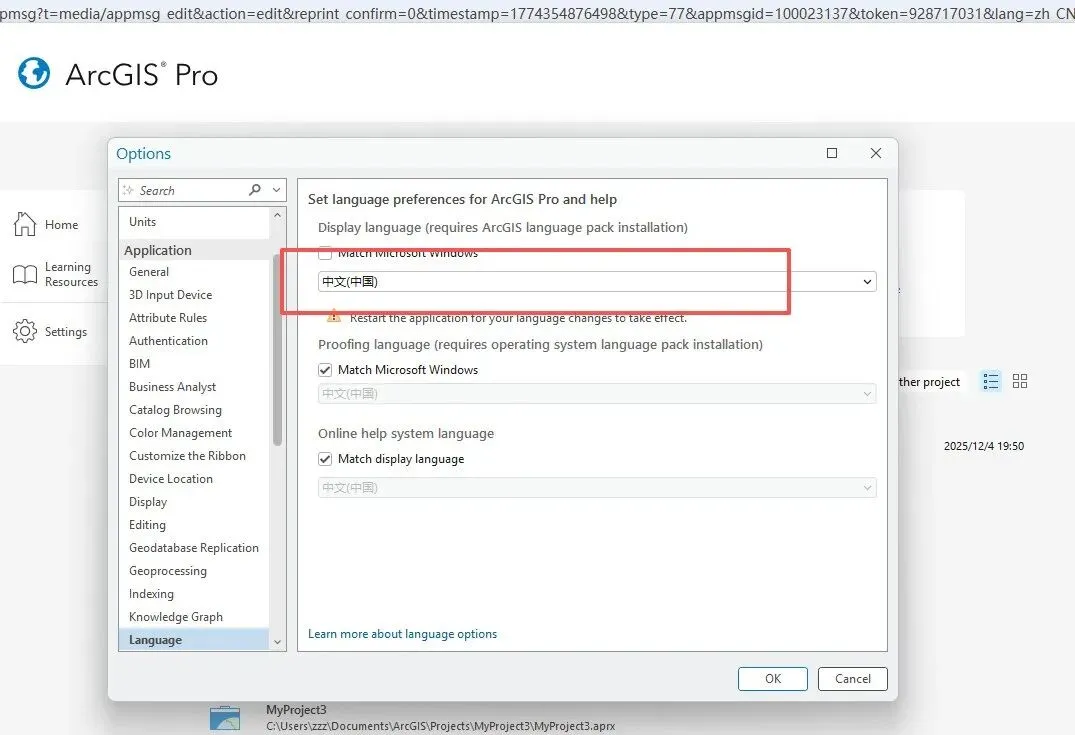The width and height of the screenshot is (1075, 735).
Task: Open the Settings gear icon
Action: pyautogui.click(x=25, y=331)
